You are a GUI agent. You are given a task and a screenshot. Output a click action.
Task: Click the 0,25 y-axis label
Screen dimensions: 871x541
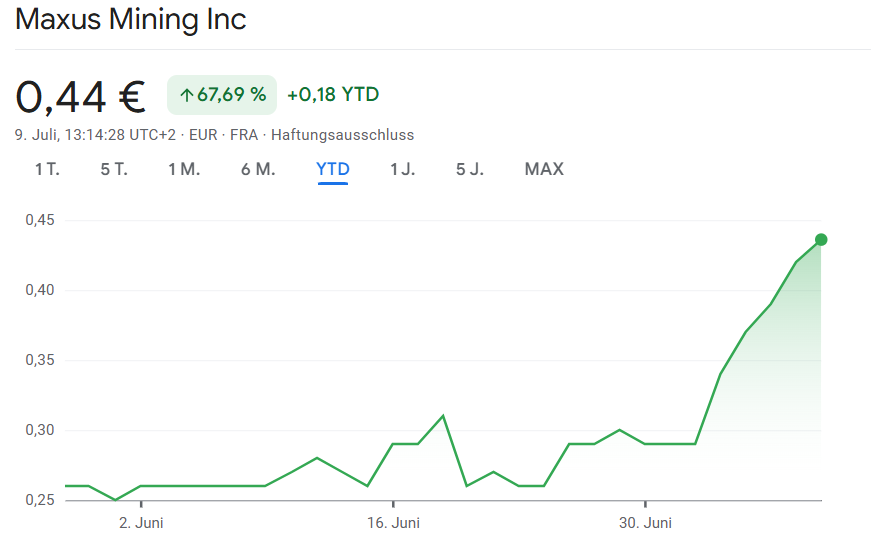pos(40,500)
